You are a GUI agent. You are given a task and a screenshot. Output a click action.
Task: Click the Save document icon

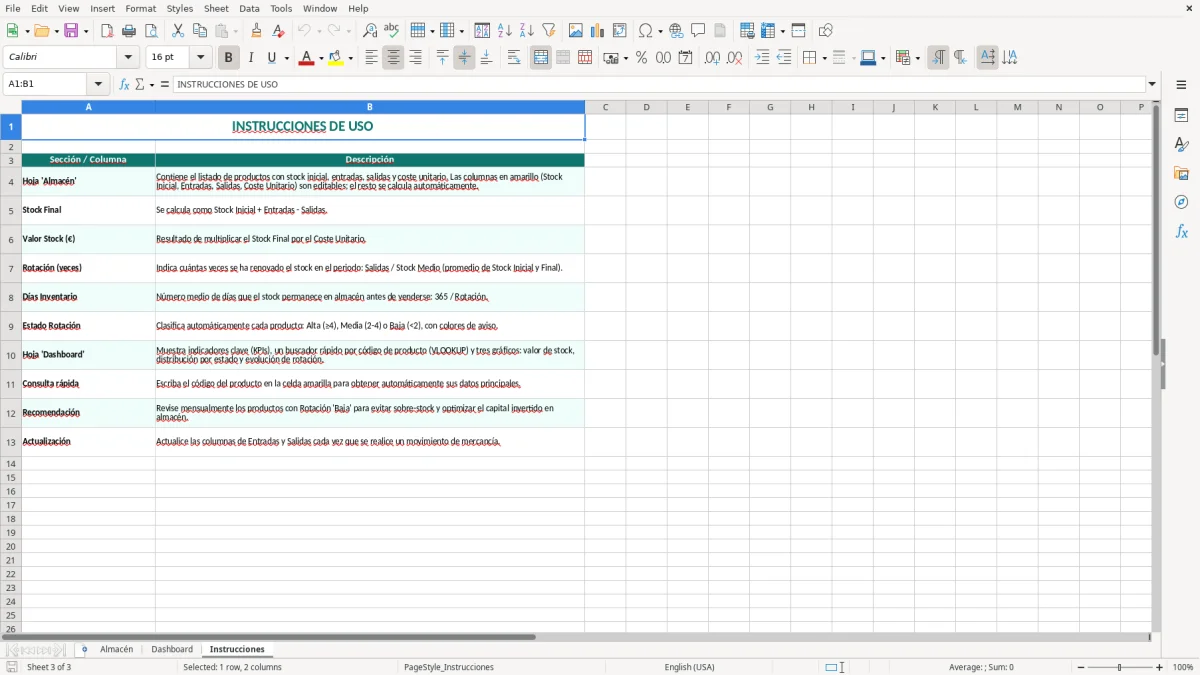click(71, 31)
